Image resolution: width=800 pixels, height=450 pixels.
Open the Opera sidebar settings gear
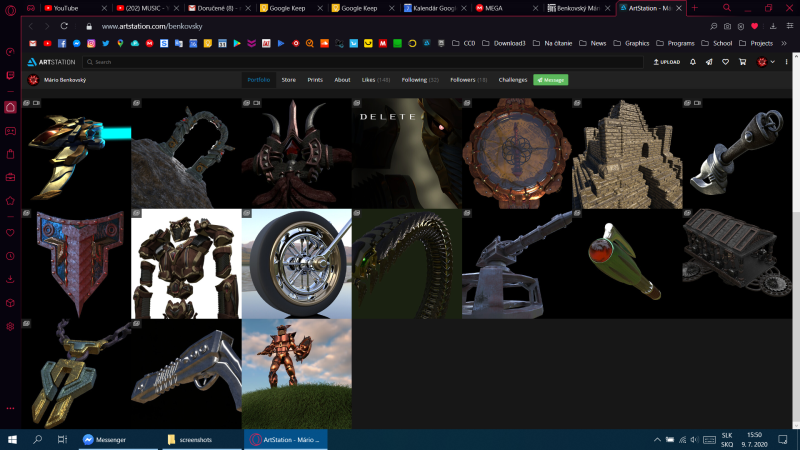point(10,327)
